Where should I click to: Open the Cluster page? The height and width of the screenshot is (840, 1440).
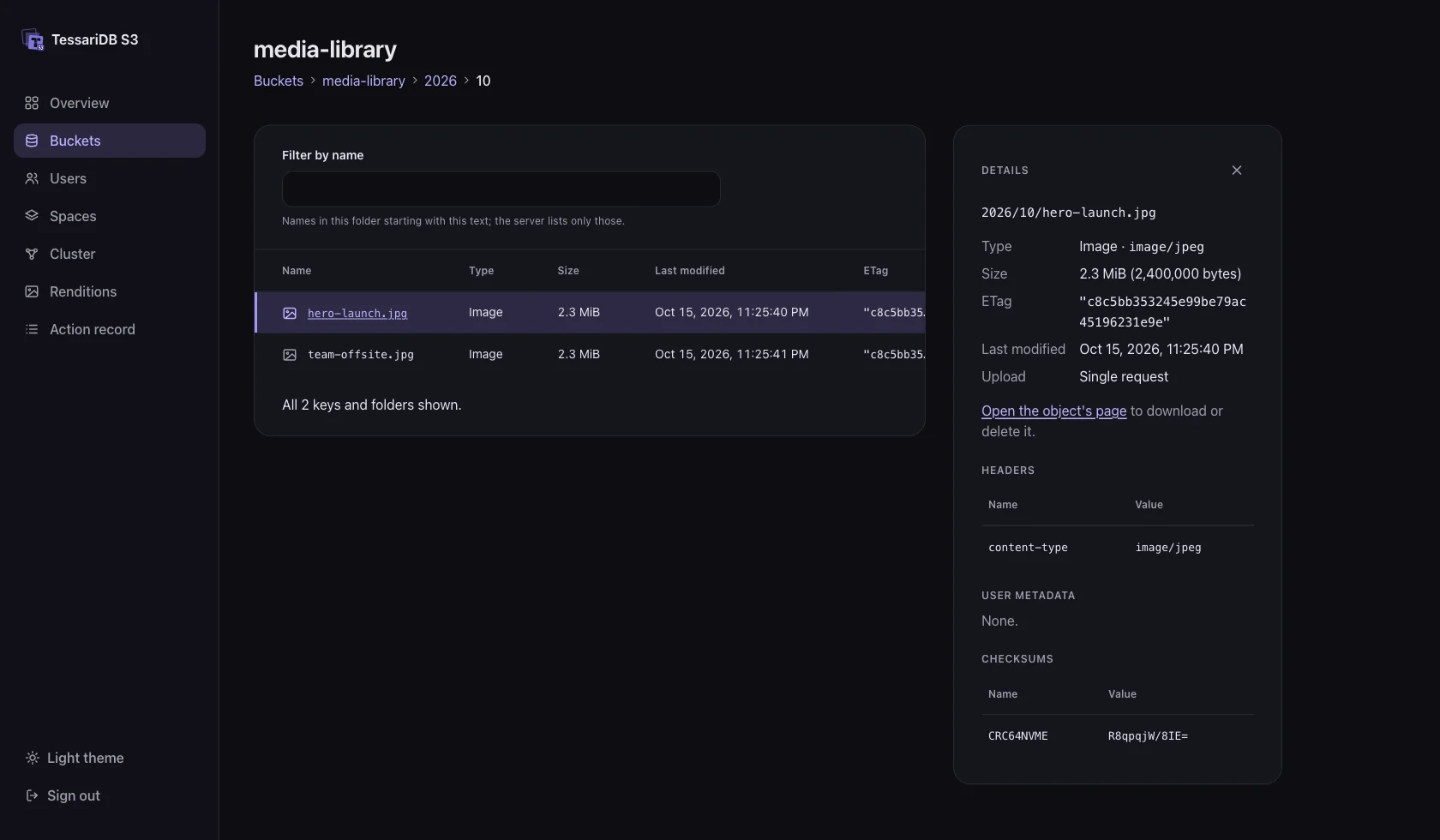click(x=110, y=254)
